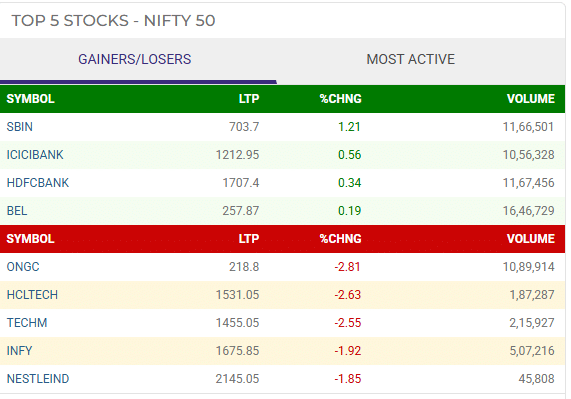
Task: Open the HDFCBANK stock link
Action: (x=38, y=183)
